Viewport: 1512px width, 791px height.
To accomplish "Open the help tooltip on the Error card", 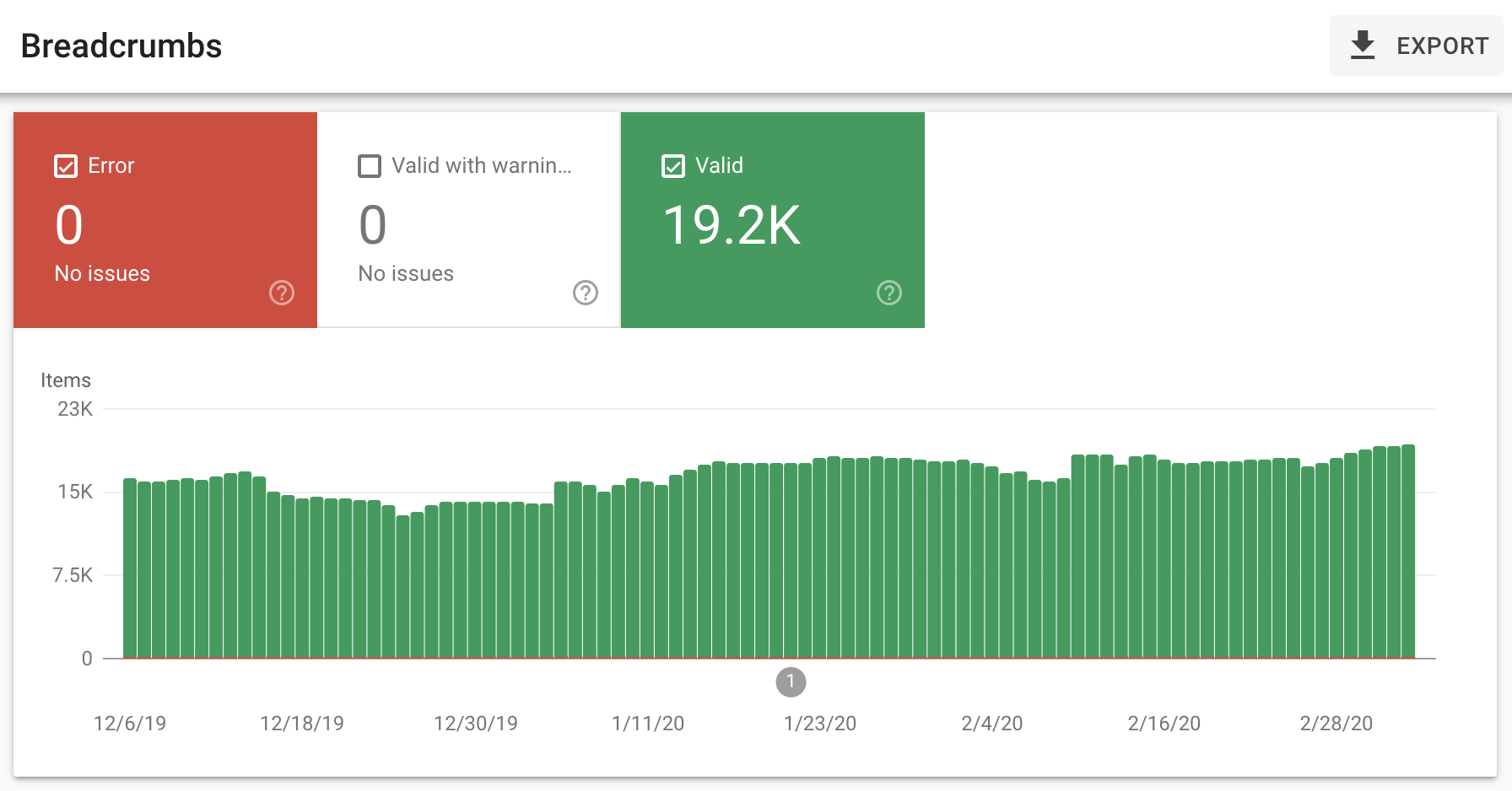I will point(282,293).
